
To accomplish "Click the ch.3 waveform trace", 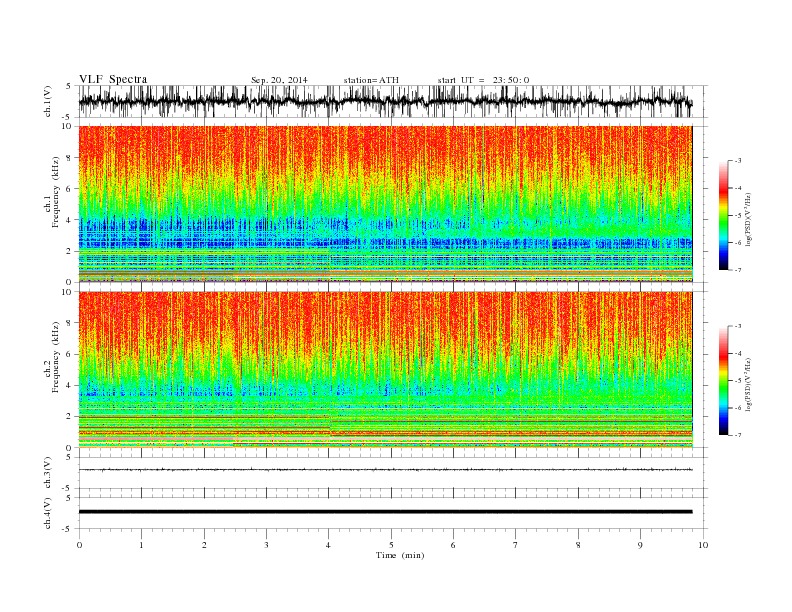I will point(385,470).
